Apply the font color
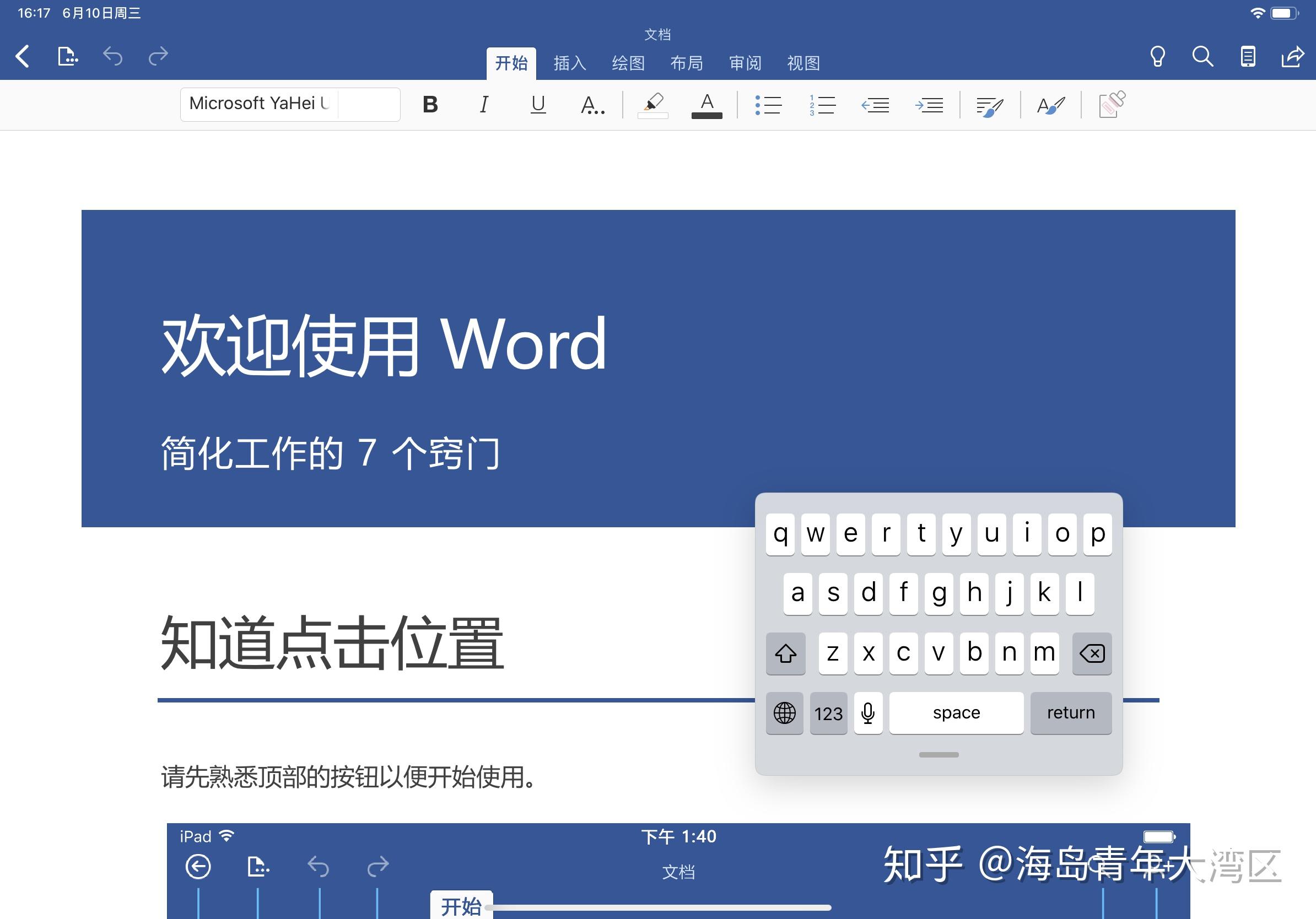The width and height of the screenshot is (1316, 919). 706,105
